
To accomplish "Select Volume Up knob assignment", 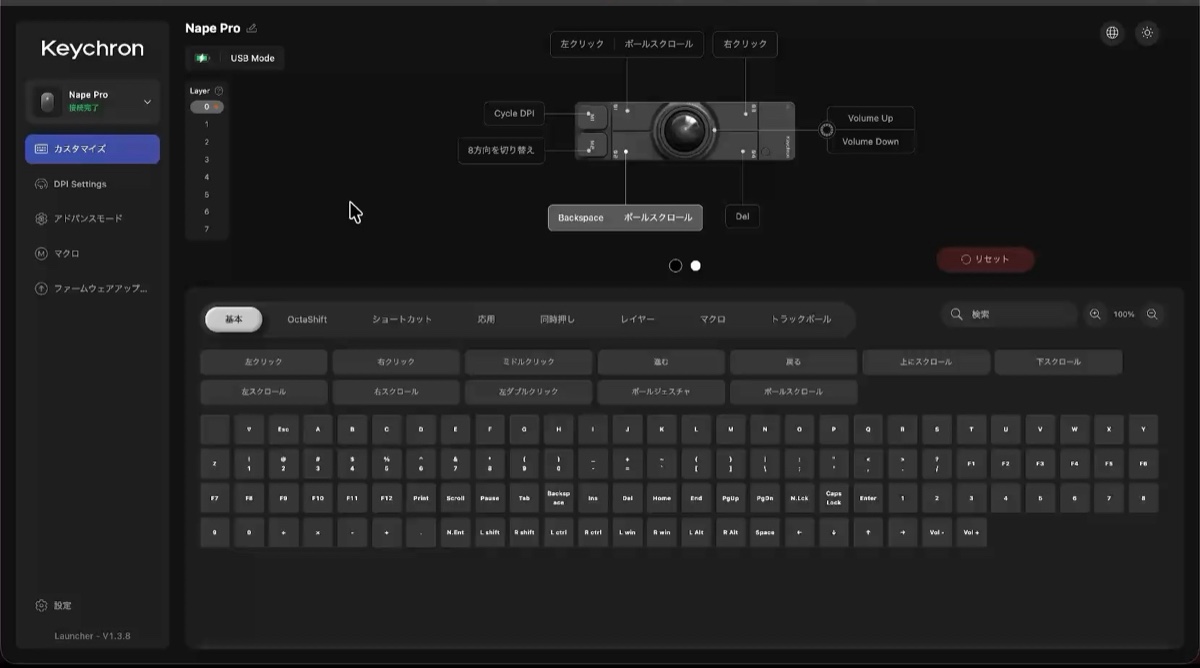I will point(870,118).
